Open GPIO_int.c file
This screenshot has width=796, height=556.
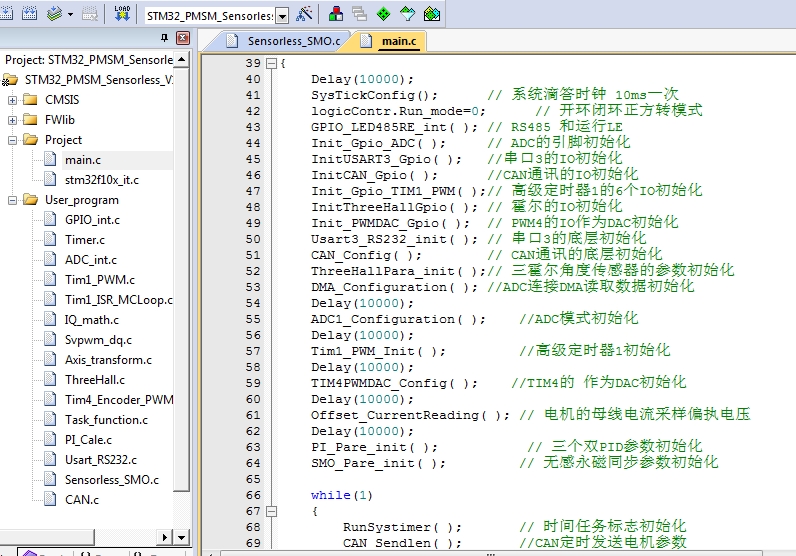pos(92,220)
